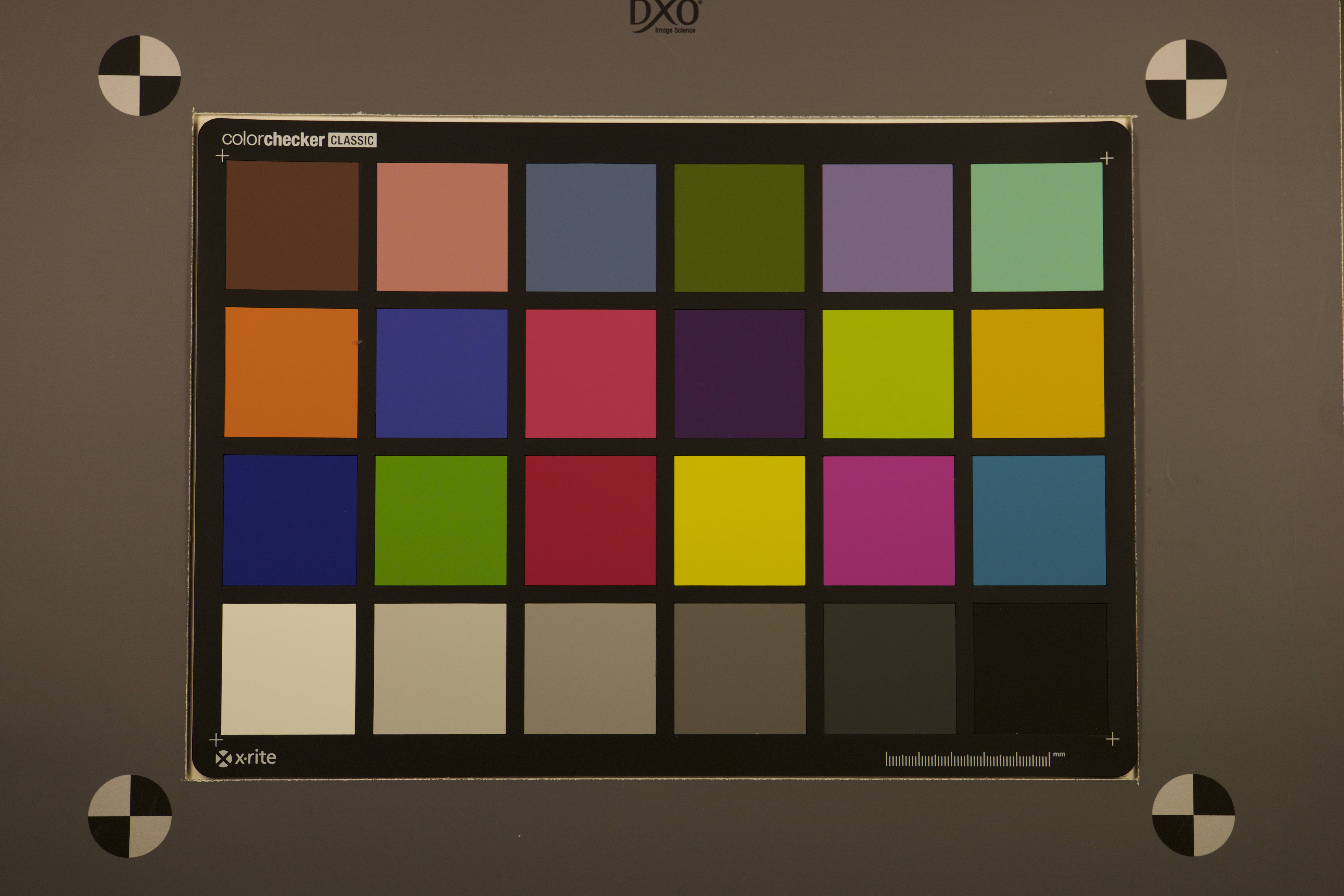Image resolution: width=1344 pixels, height=896 pixels.
Task: Click the dark brown skin-tone patch
Action: (292, 226)
